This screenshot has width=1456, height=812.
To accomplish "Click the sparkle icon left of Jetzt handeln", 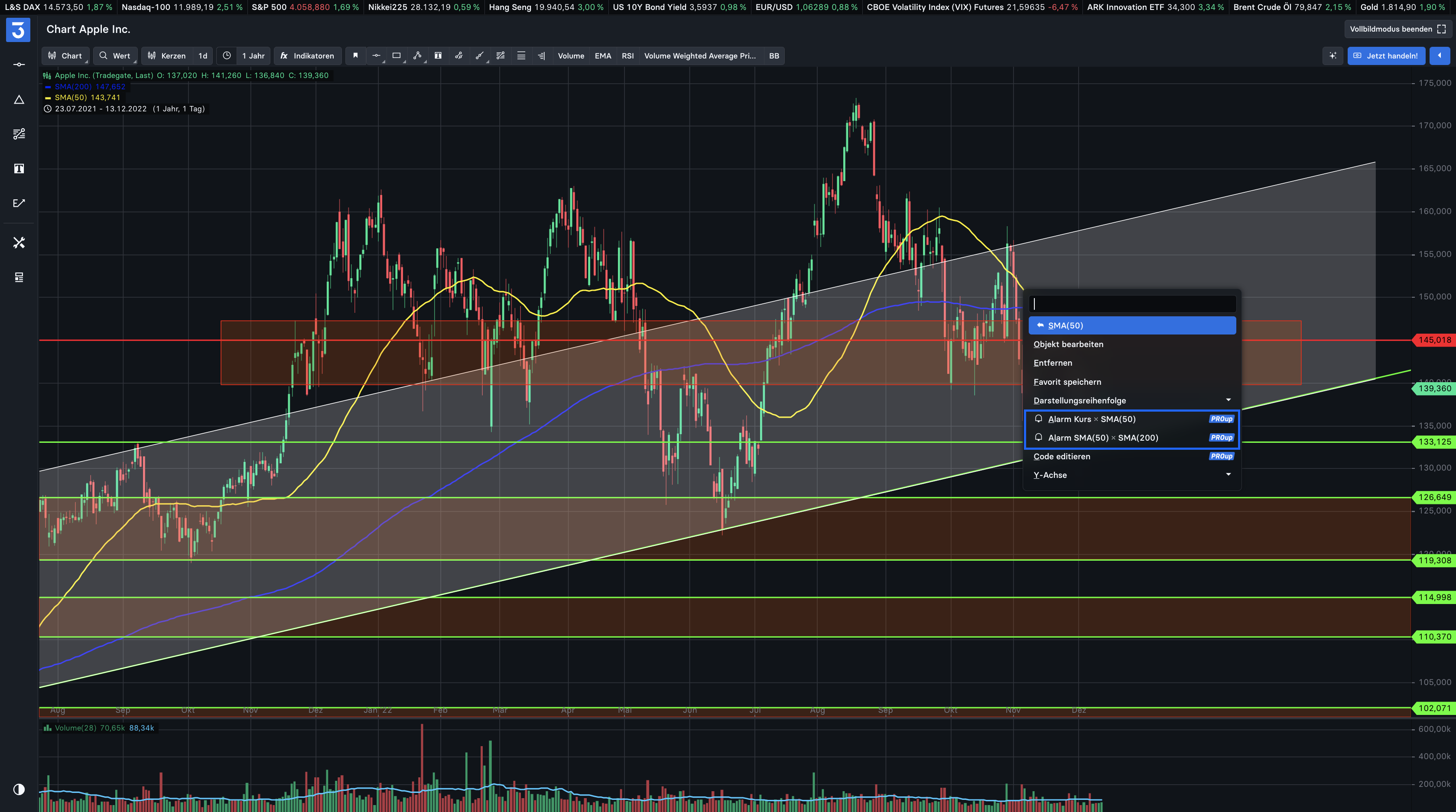I will pyautogui.click(x=1333, y=55).
